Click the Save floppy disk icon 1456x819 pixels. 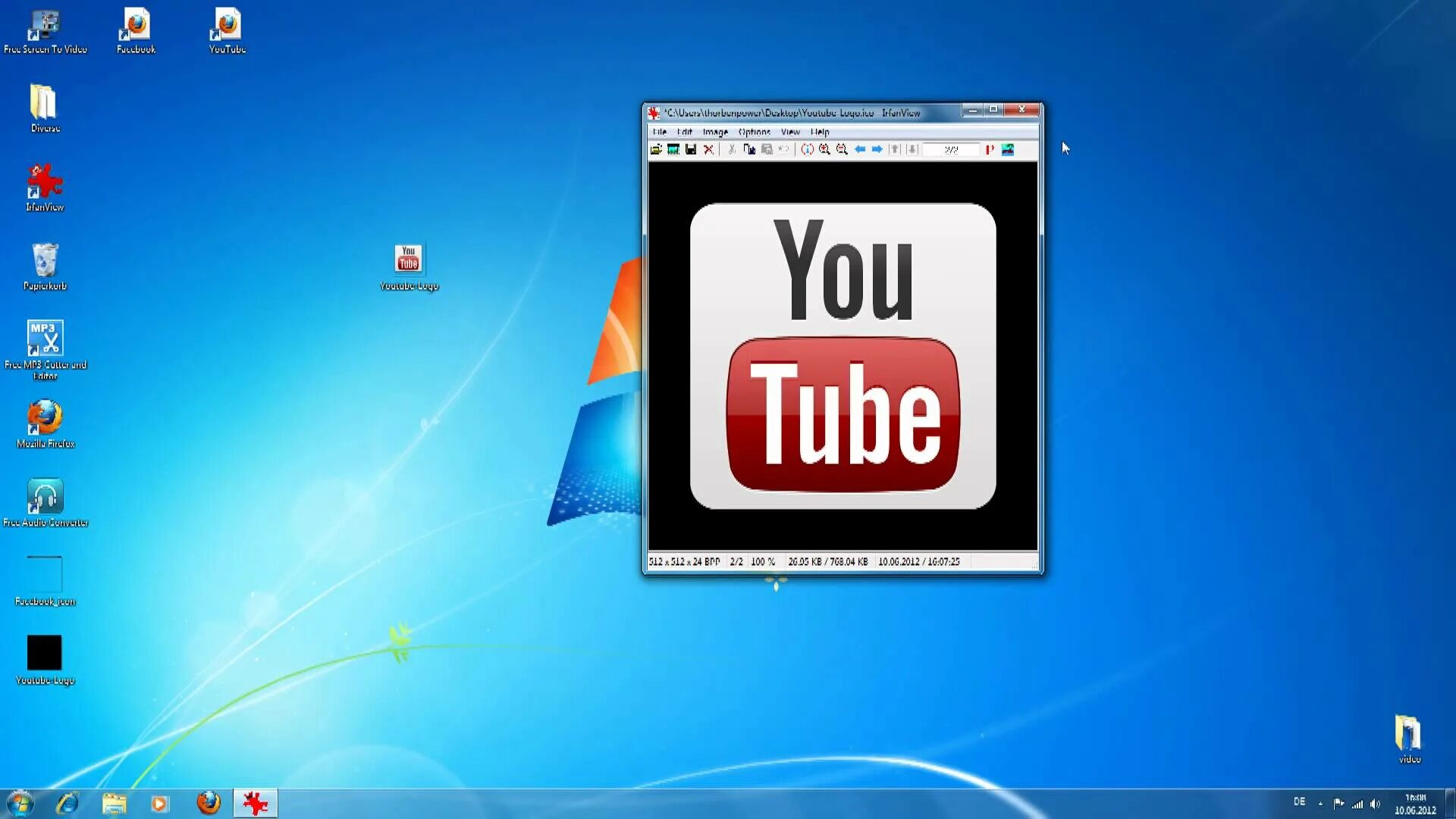pos(691,149)
